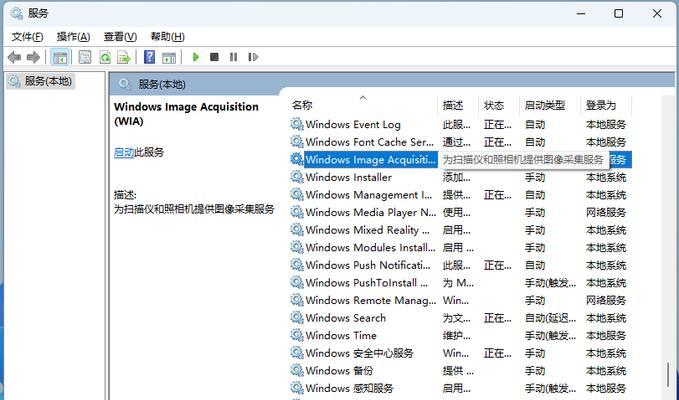Click the Back arrow toolbar icon
Screen dimensions: 679x400
click(x=15, y=57)
